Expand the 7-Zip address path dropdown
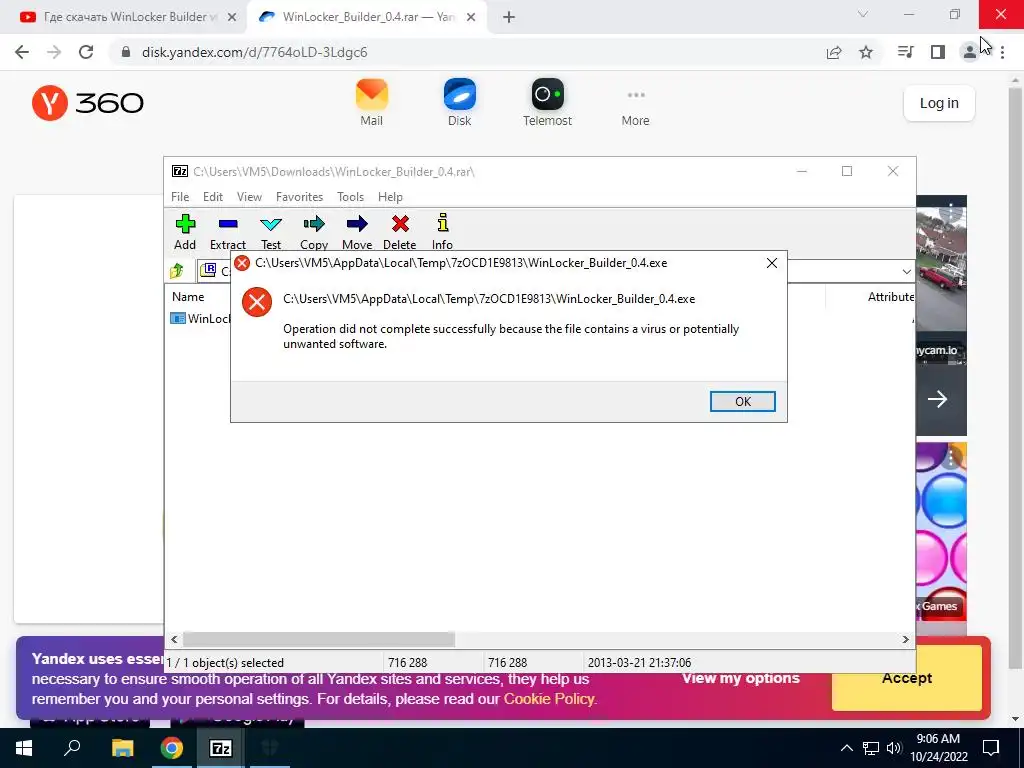Viewport: 1024px width, 768px height. [x=906, y=271]
